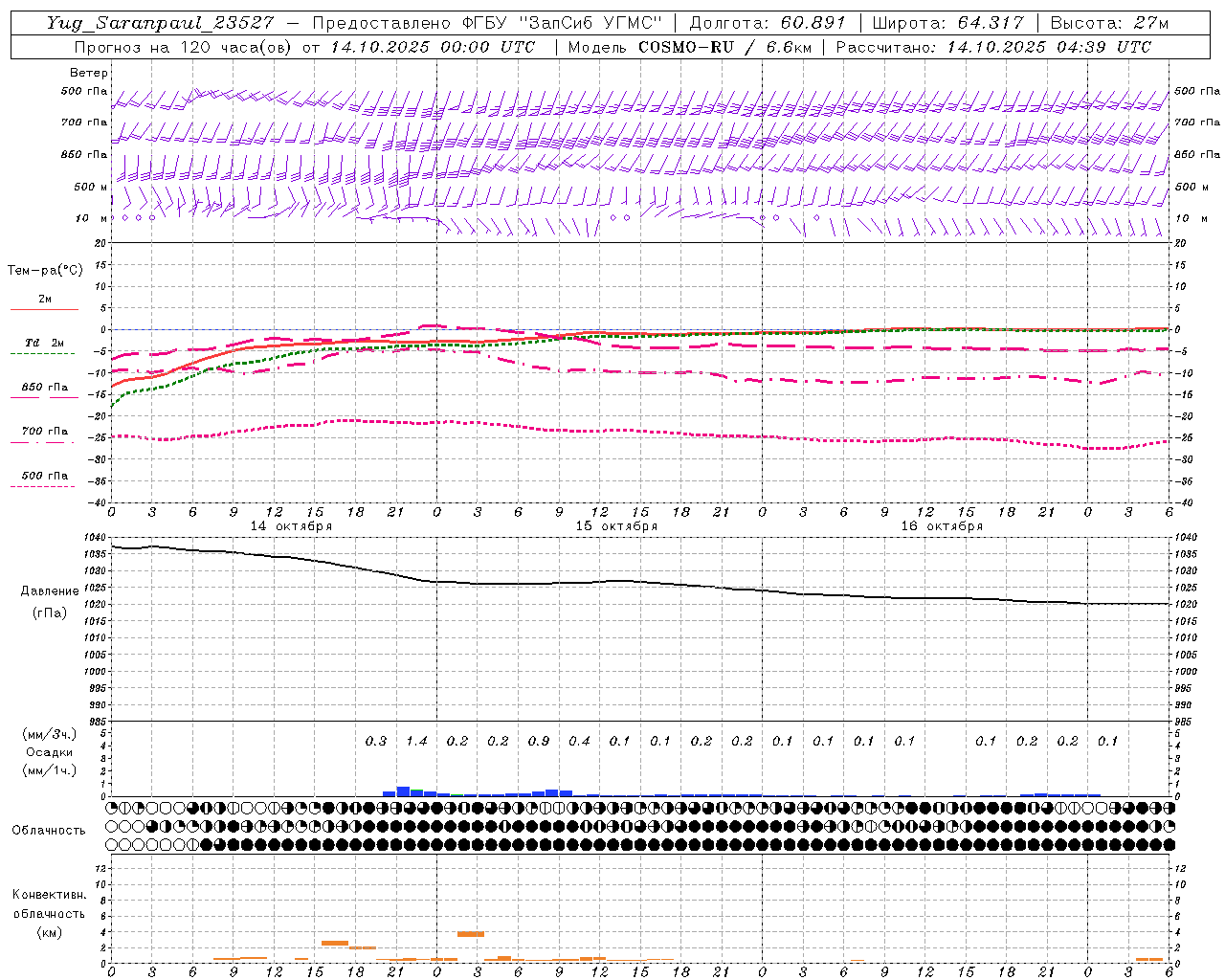Click the Широта: 64.317 value
The height and width of the screenshot is (980, 1225).
coord(948,23)
